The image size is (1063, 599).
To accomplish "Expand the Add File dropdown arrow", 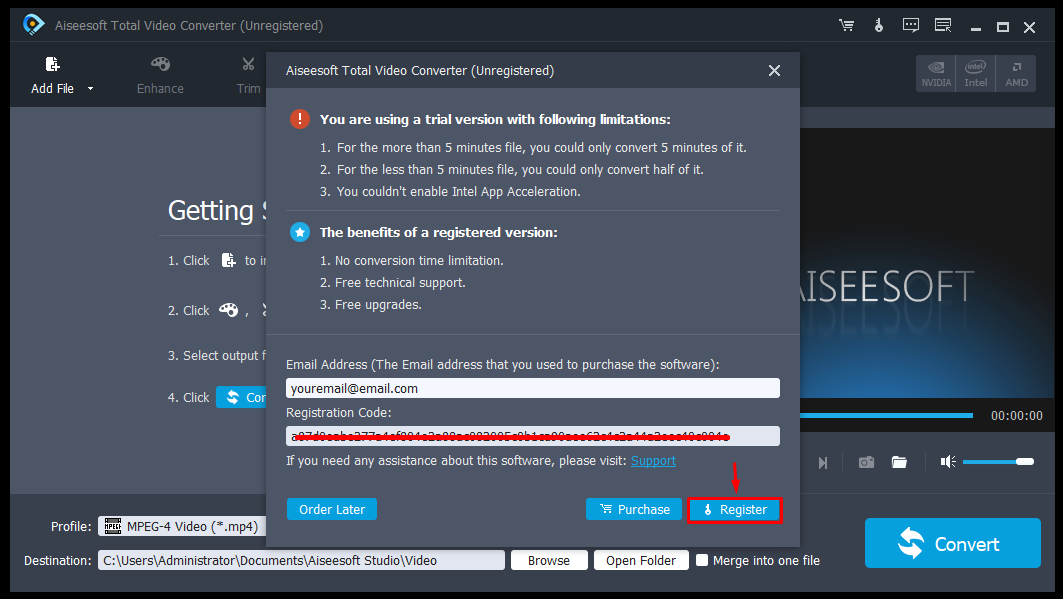I will 91,89.
